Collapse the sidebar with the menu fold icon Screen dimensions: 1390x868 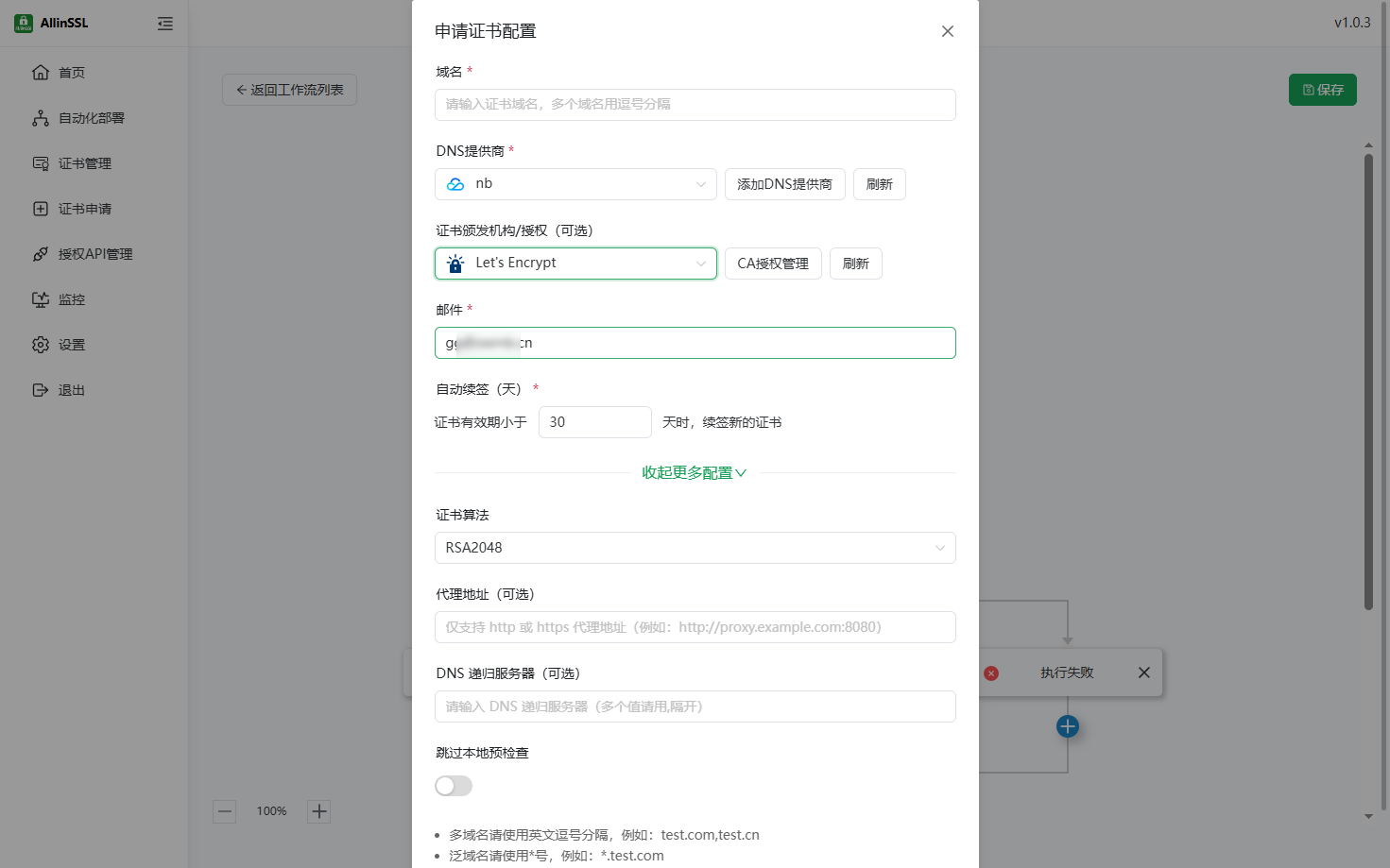coord(165,24)
